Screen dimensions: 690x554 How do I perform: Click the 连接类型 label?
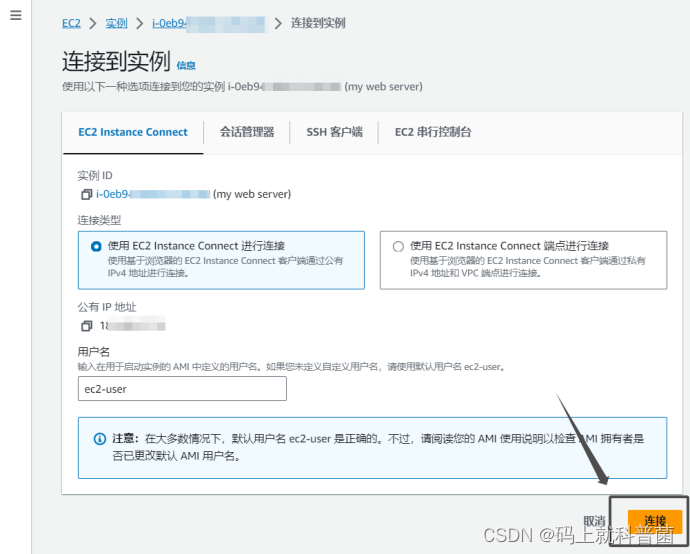tap(99, 220)
